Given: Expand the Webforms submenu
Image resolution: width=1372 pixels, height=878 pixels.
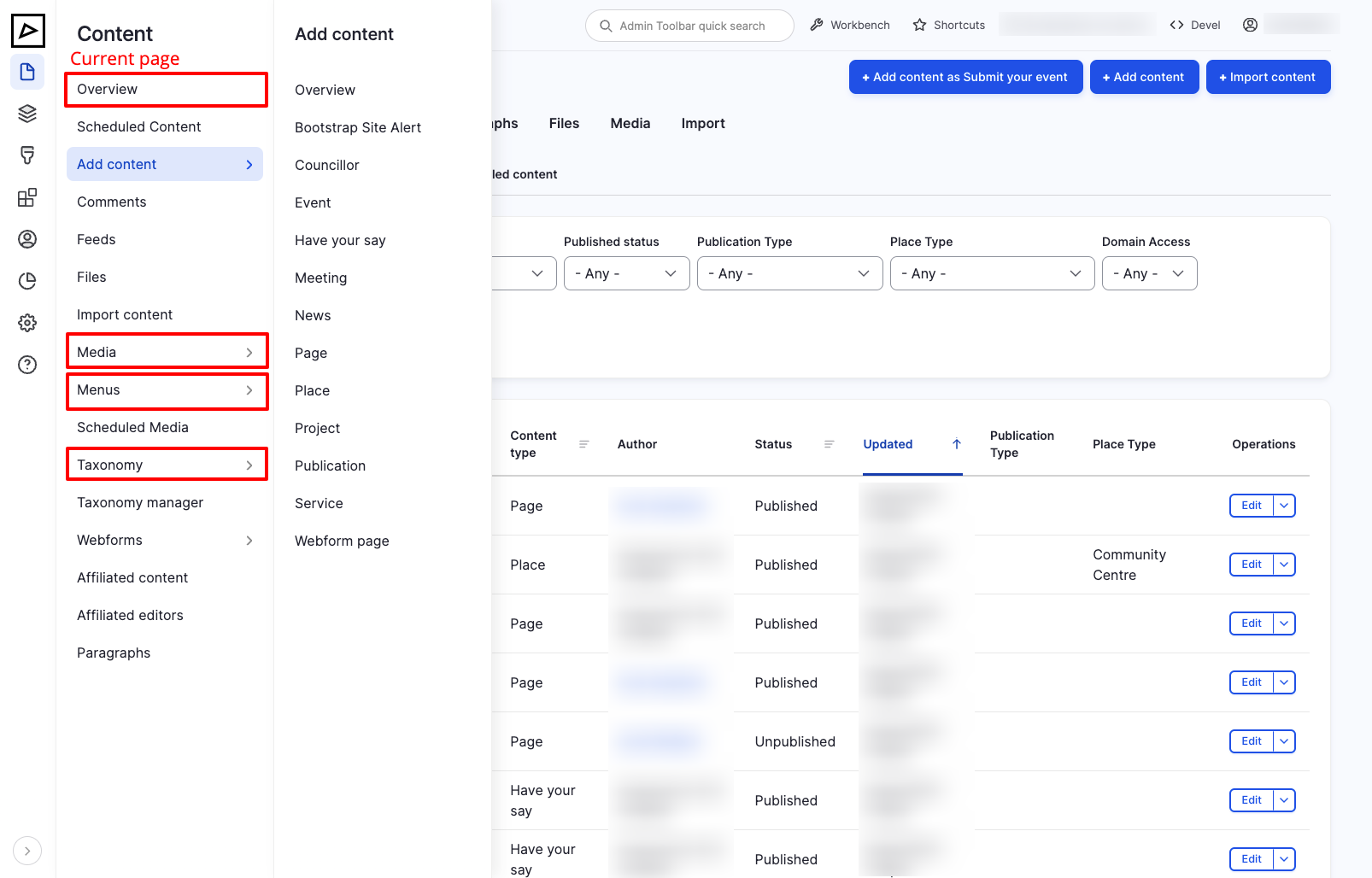Looking at the screenshot, I should (x=249, y=541).
